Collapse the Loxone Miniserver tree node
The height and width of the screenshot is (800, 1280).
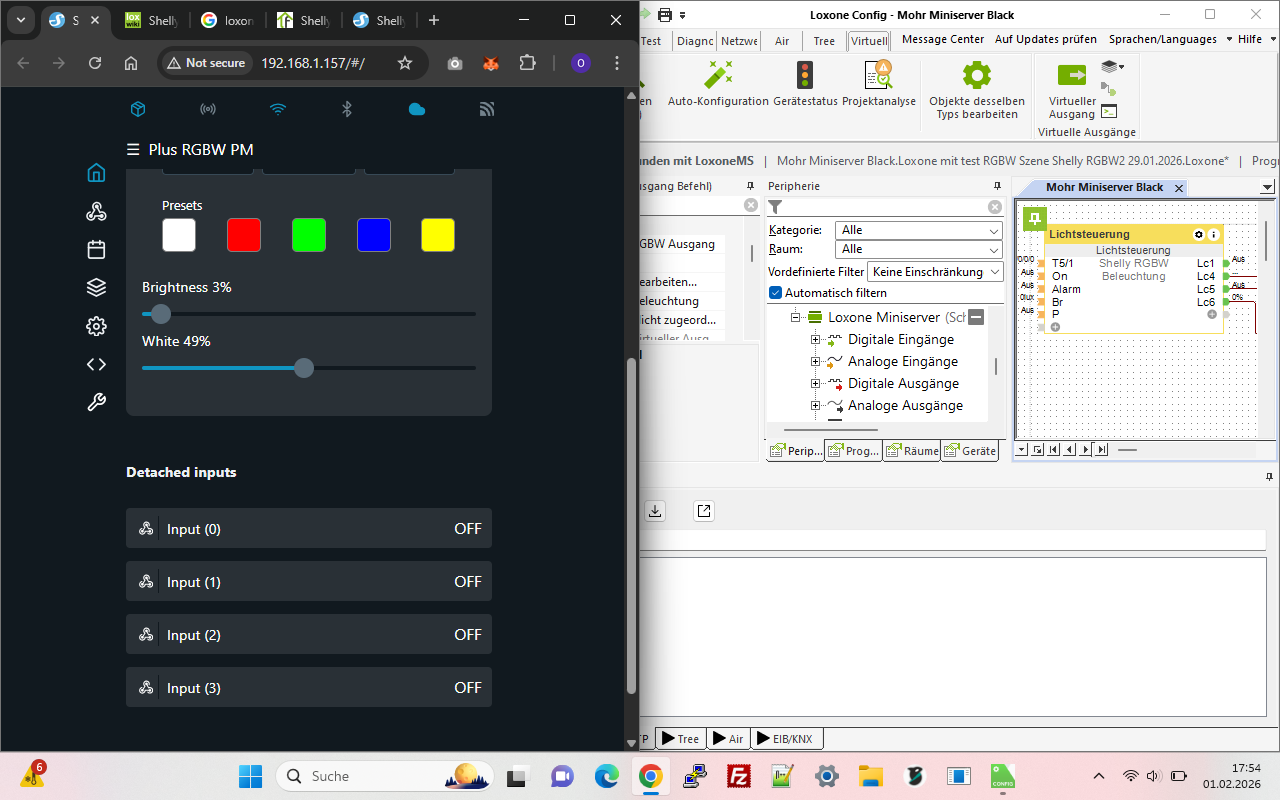coord(796,317)
